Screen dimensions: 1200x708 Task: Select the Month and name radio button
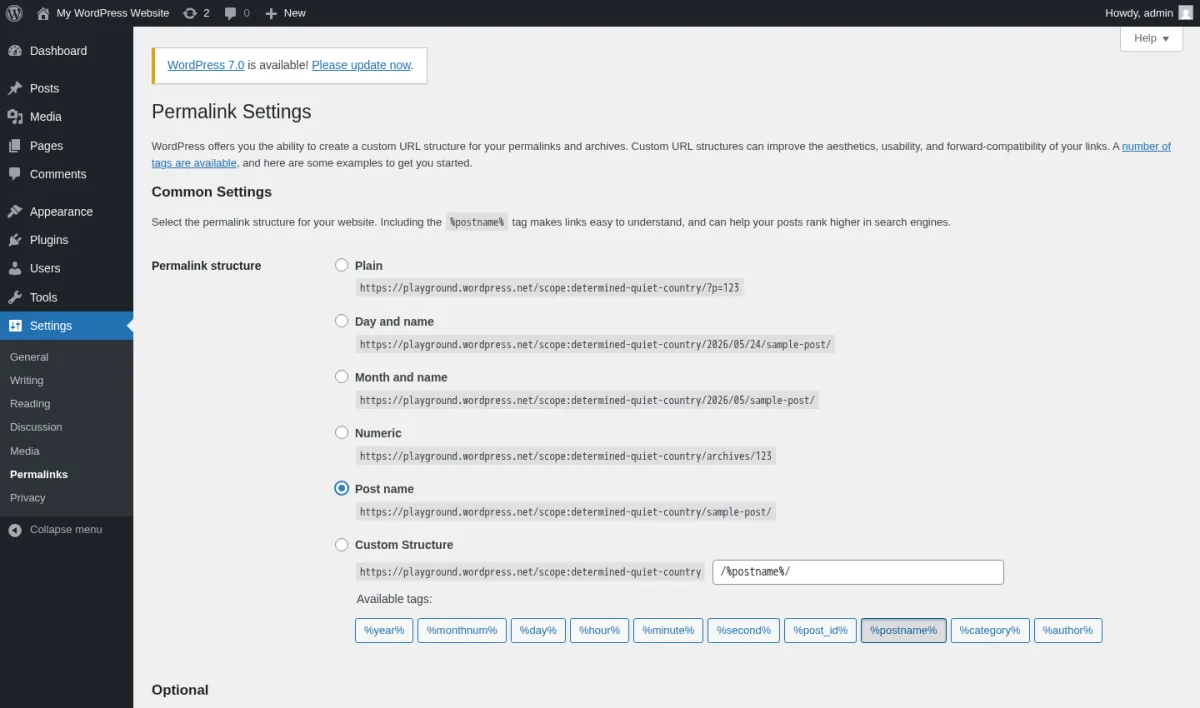342,377
